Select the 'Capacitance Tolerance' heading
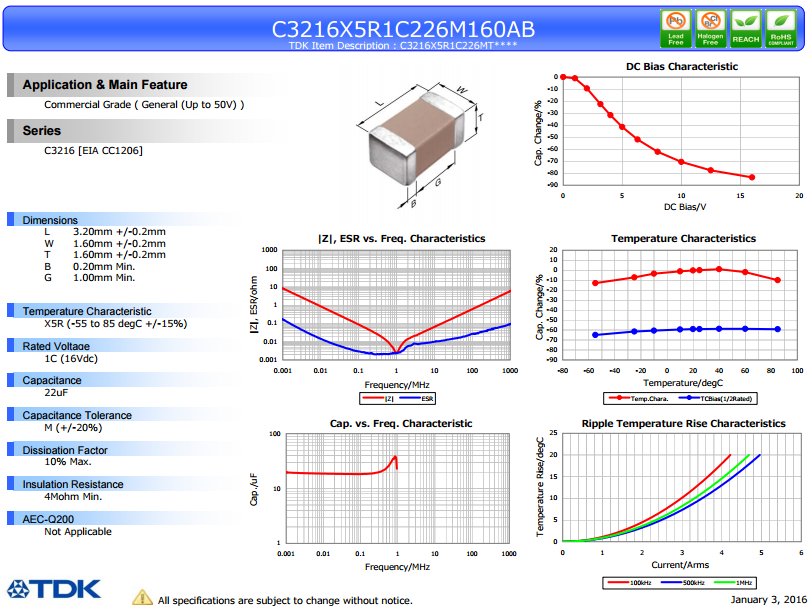The image size is (810, 608). pyautogui.click(x=77, y=415)
